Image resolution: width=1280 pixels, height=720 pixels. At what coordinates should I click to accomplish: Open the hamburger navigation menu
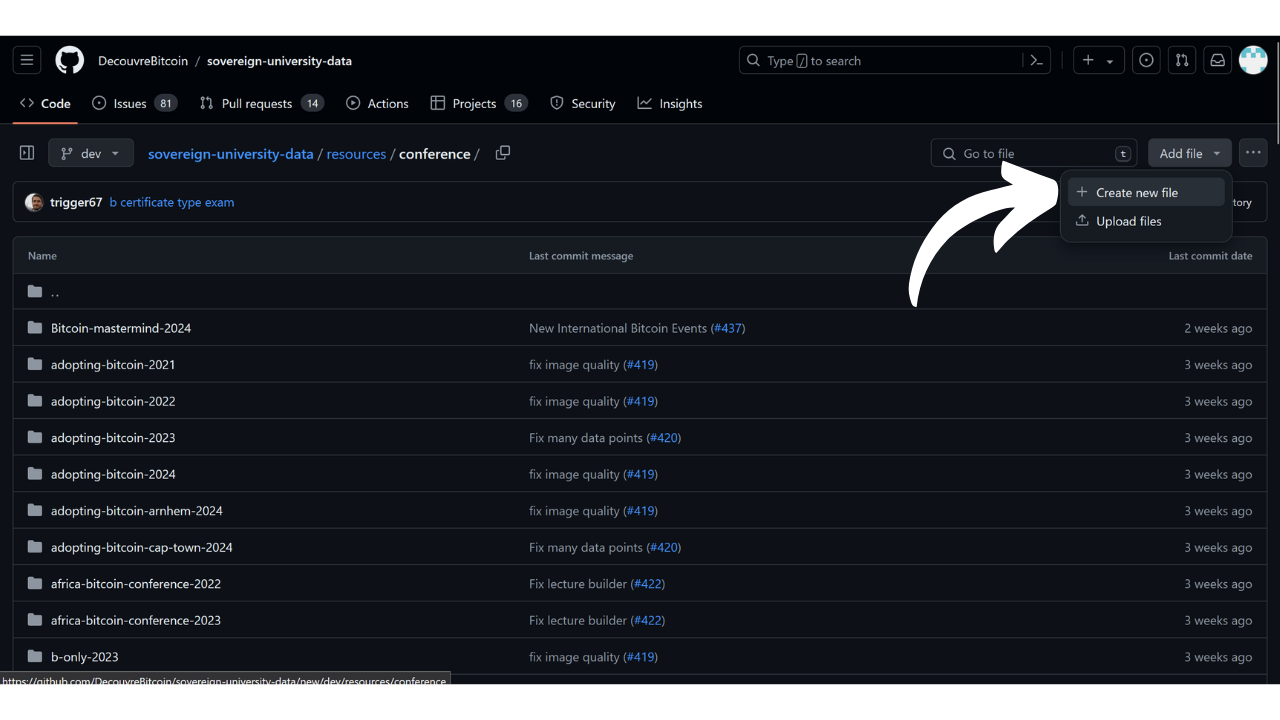27,60
